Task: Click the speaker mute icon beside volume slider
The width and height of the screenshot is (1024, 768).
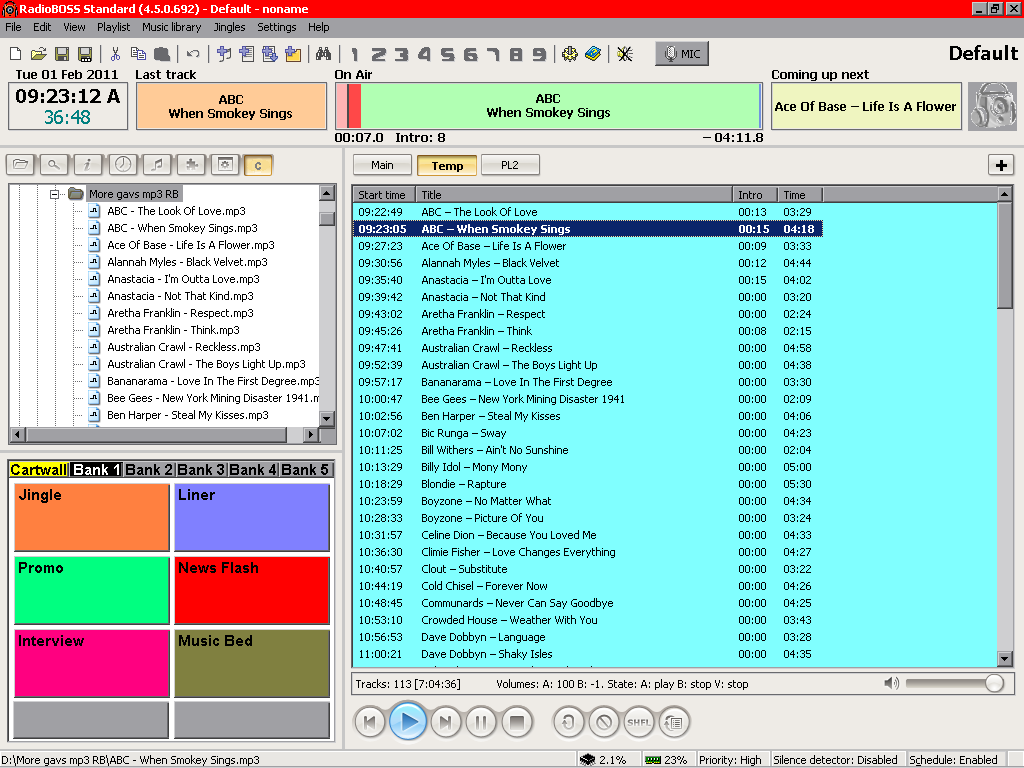Action: (891, 683)
